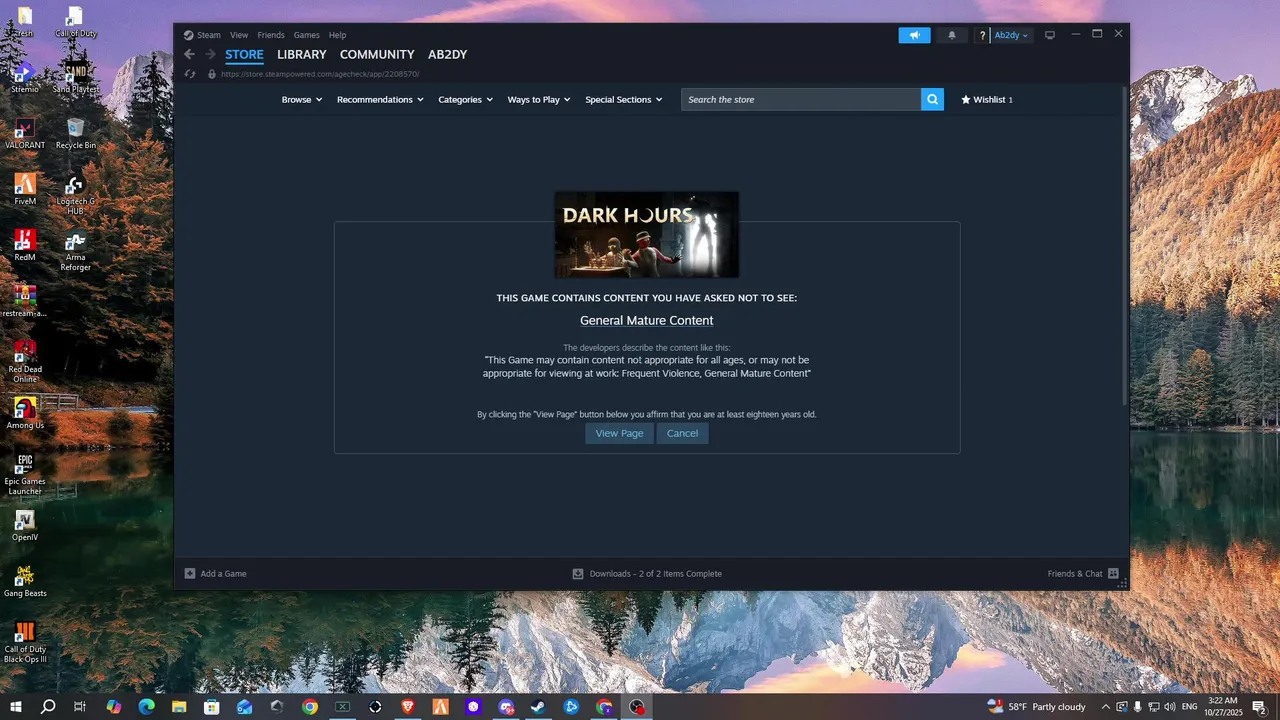Expand the Browse dropdown
The width and height of the screenshot is (1280, 720).
pyautogui.click(x=301, y=100)
